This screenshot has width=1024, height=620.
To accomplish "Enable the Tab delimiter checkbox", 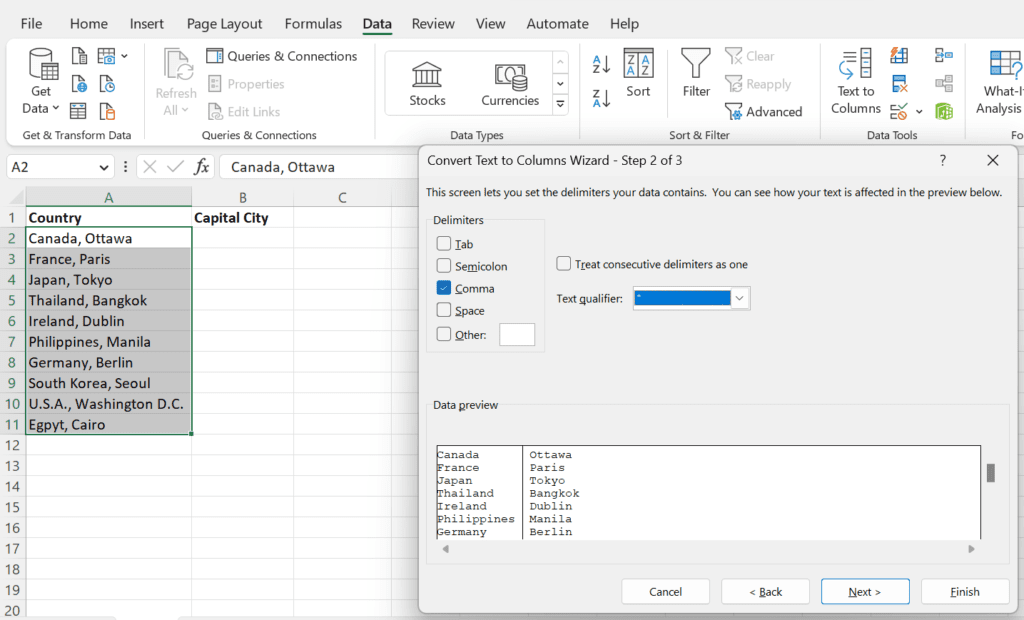I will 444,243.
